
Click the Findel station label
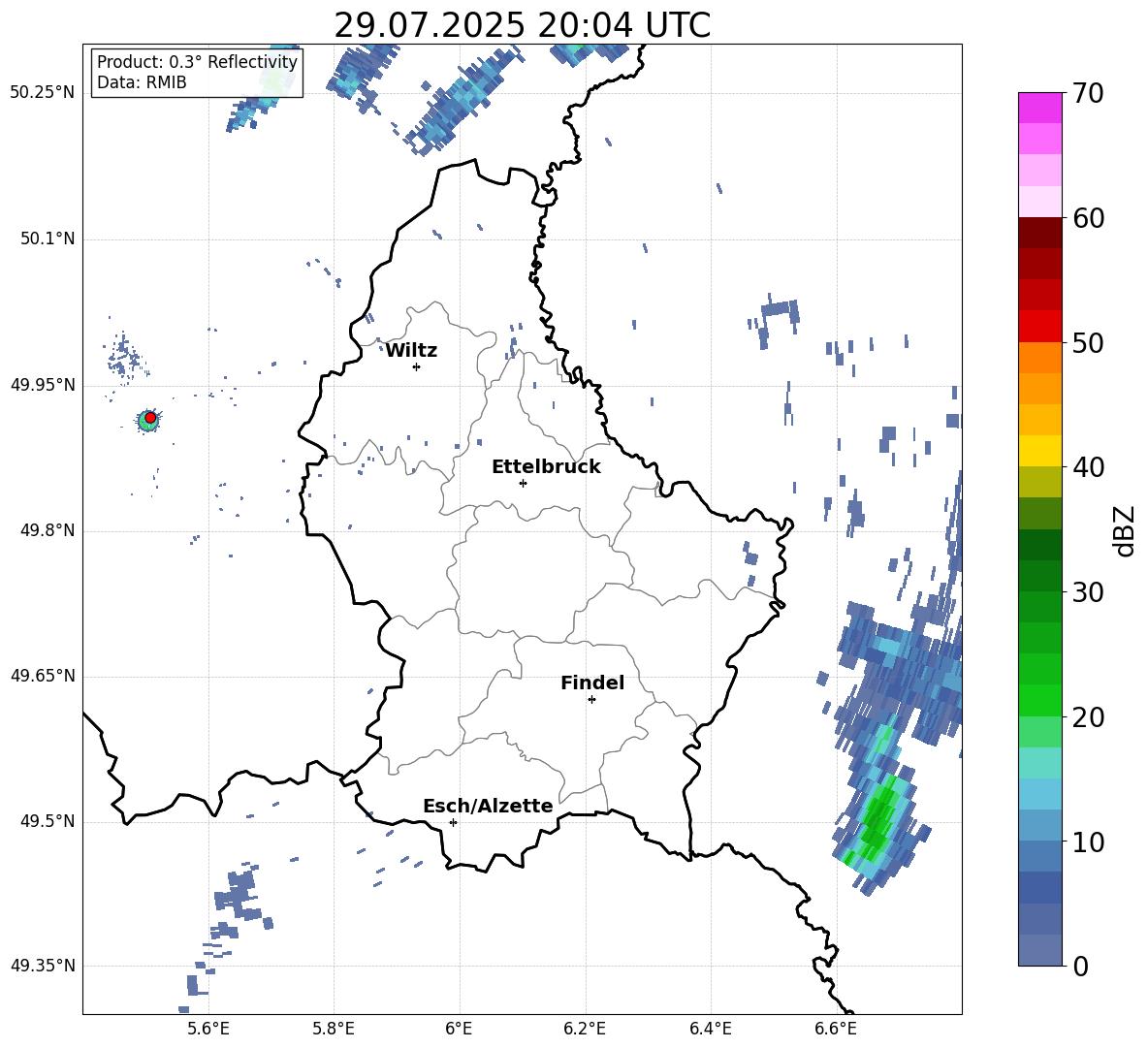click(592, 683)
